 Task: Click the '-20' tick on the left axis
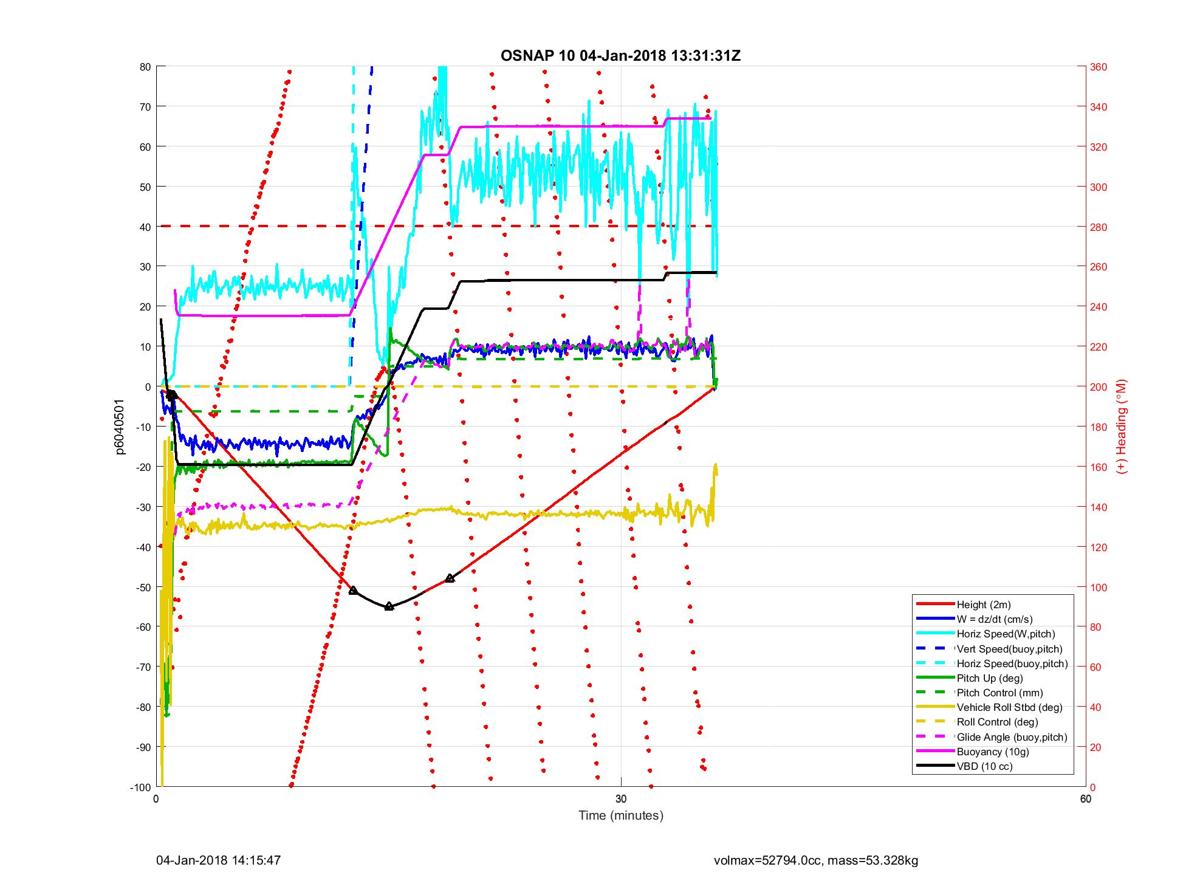click(141, 467)
